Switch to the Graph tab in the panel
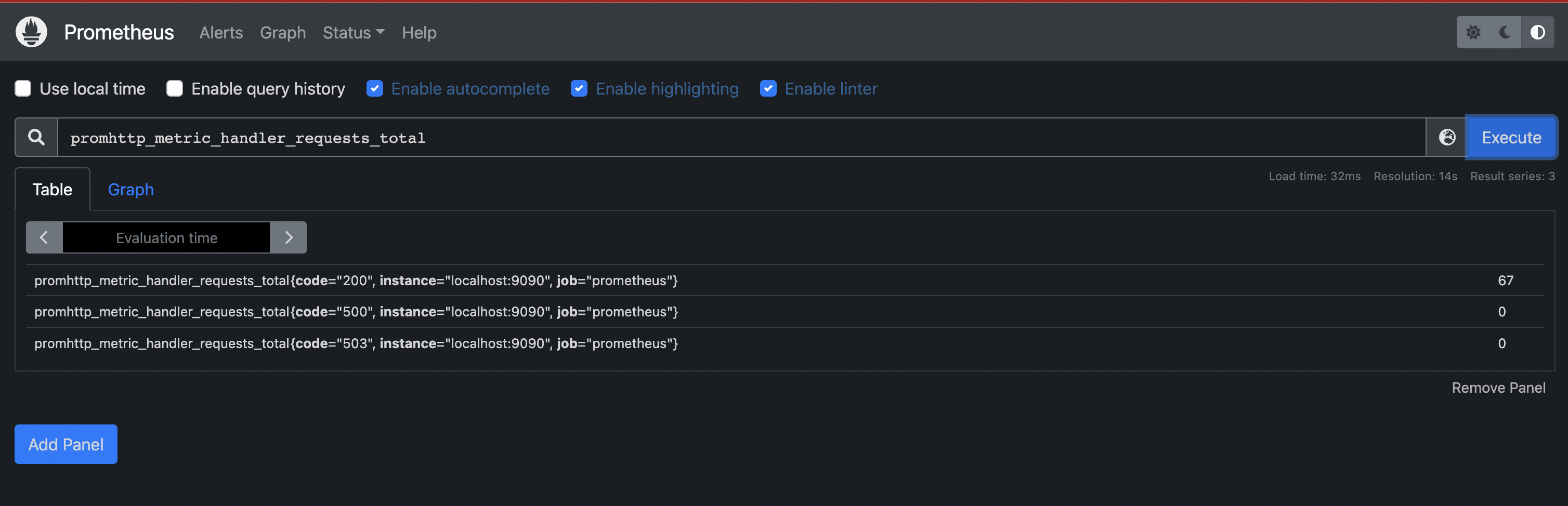1568x506 pixels. pyautogui.click(x=131, y=190)
